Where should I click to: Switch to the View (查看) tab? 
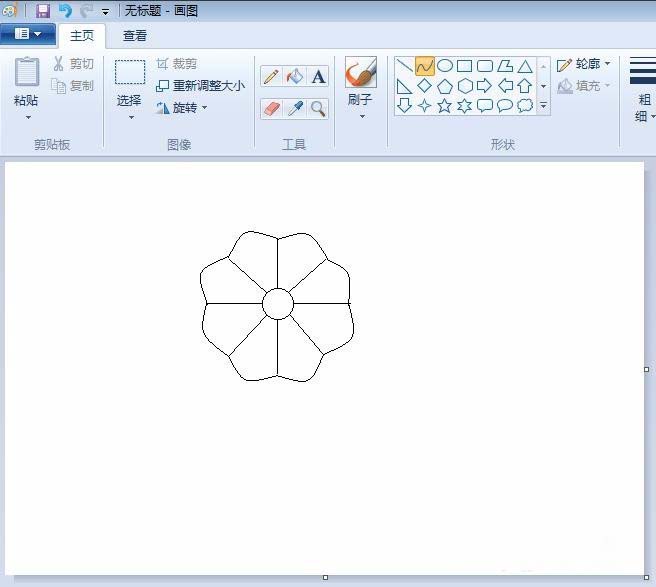(135, 36)
